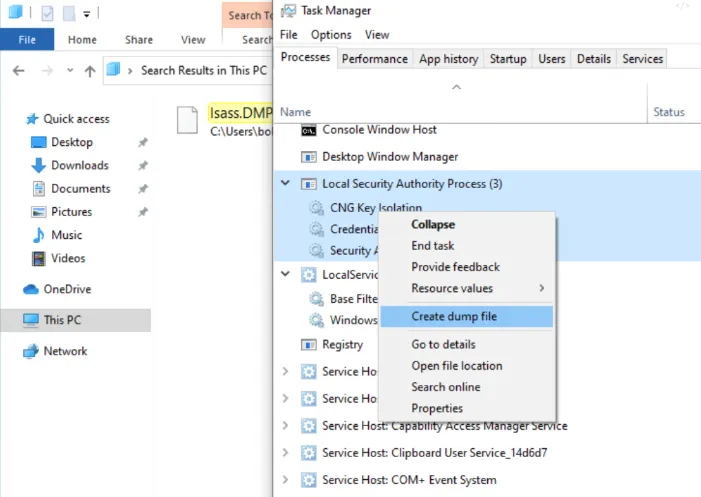Open File Explorer File tab
The height and width of the screenshot is (497, 701).
coord(27,39)
